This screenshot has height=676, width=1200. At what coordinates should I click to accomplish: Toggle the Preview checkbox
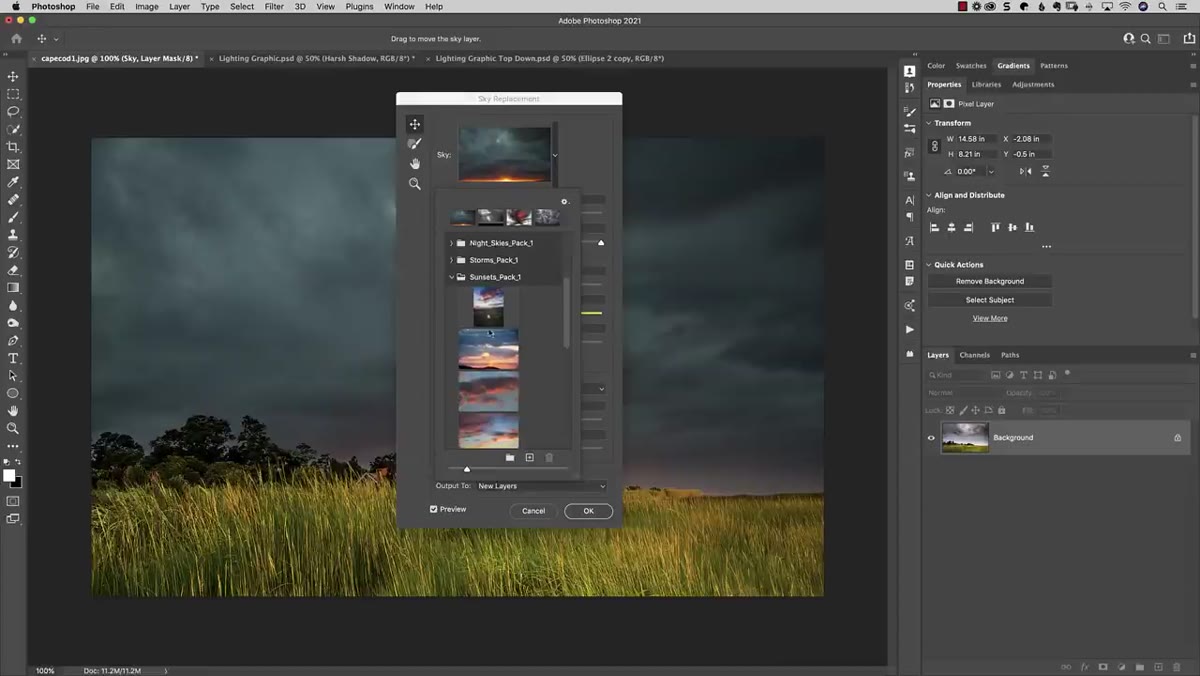click(434, 509)
